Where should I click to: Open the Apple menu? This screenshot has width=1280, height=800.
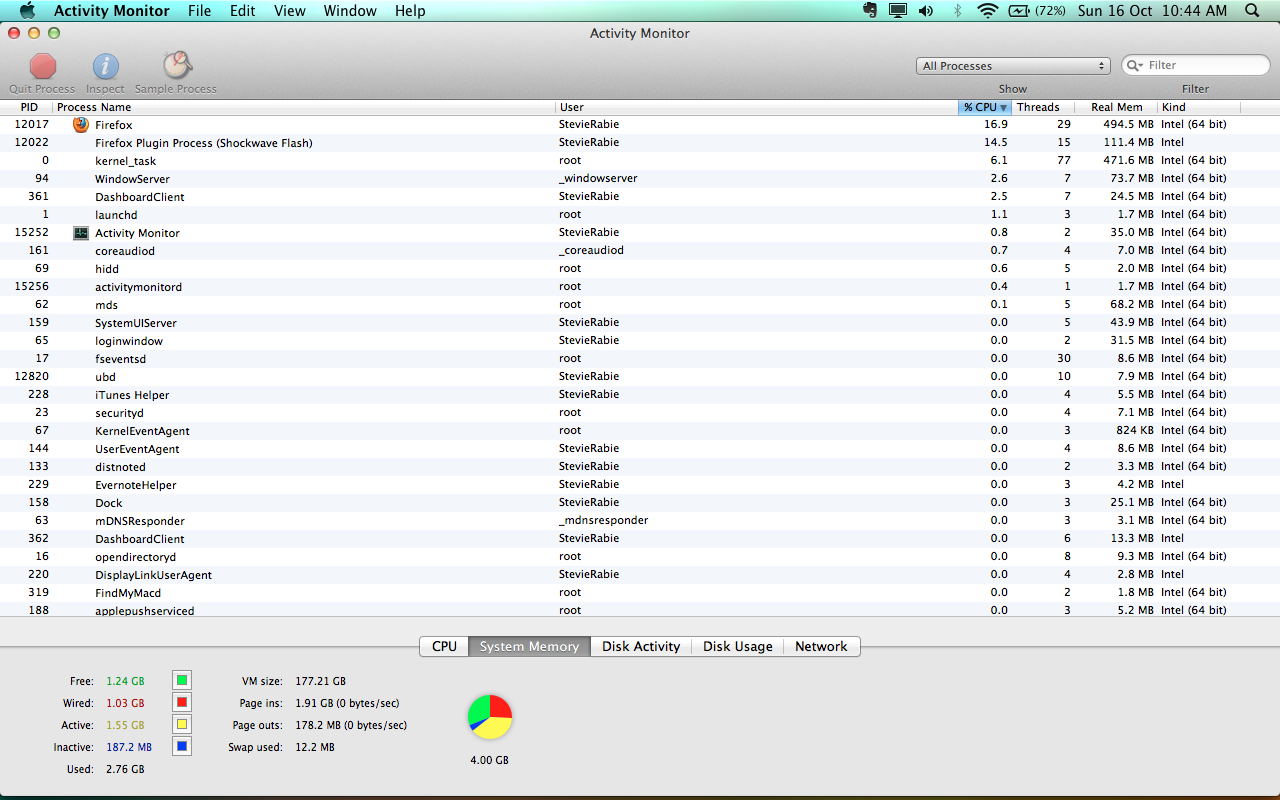pyautogui.click(x=27, y=11)
